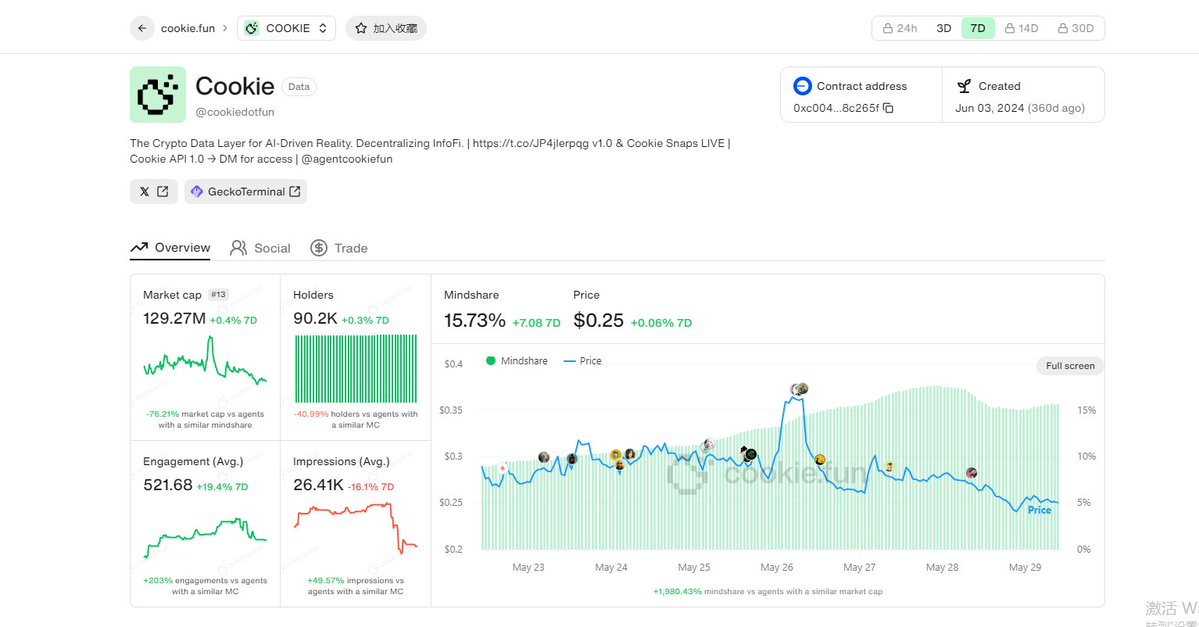Click the market cap #13 rank badge
The height and width of the screenshot is (627, 1199).
[x=219, y=294]
